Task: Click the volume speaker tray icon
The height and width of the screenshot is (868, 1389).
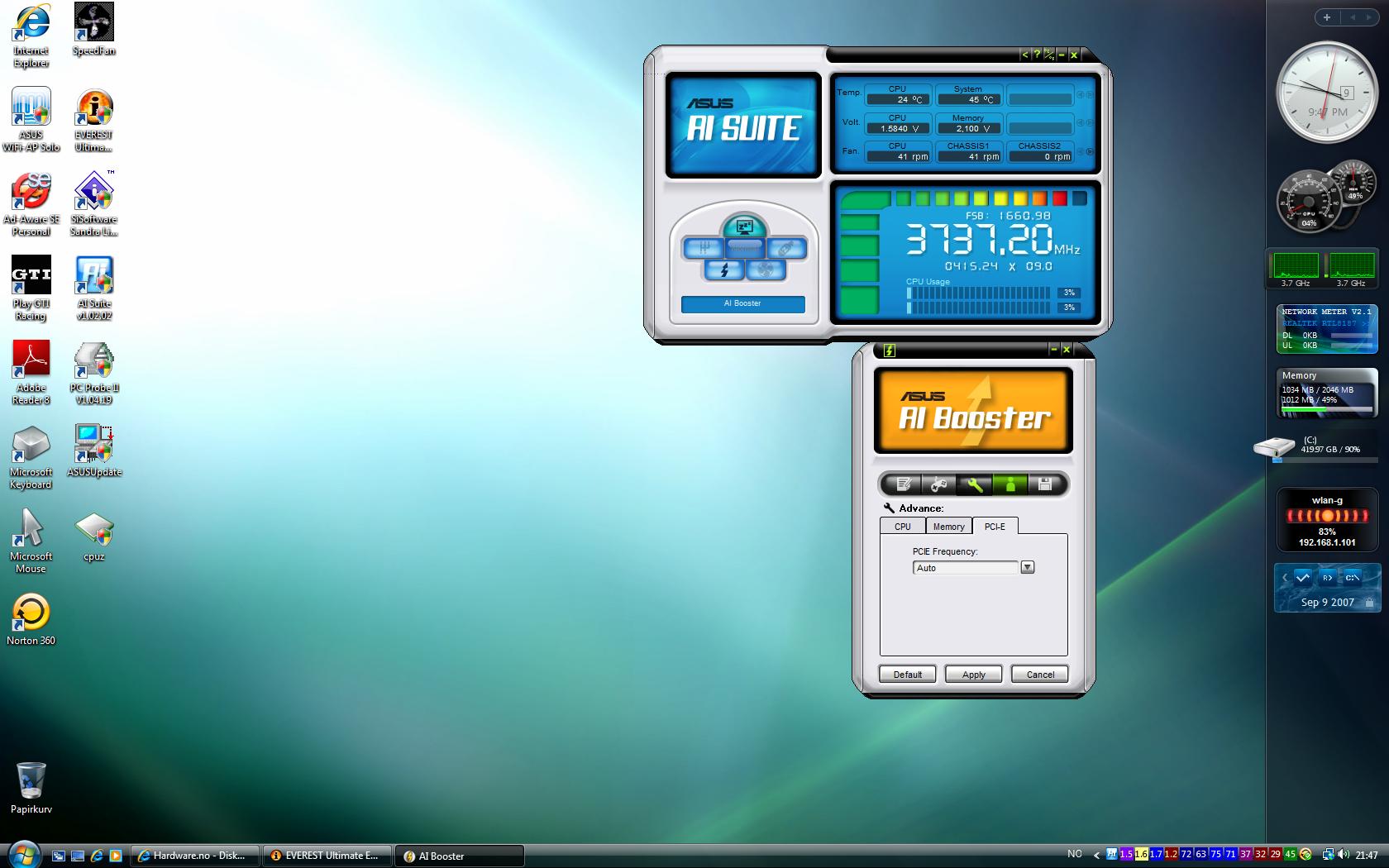Action: pyautogui.click(x=1343, y=855)
